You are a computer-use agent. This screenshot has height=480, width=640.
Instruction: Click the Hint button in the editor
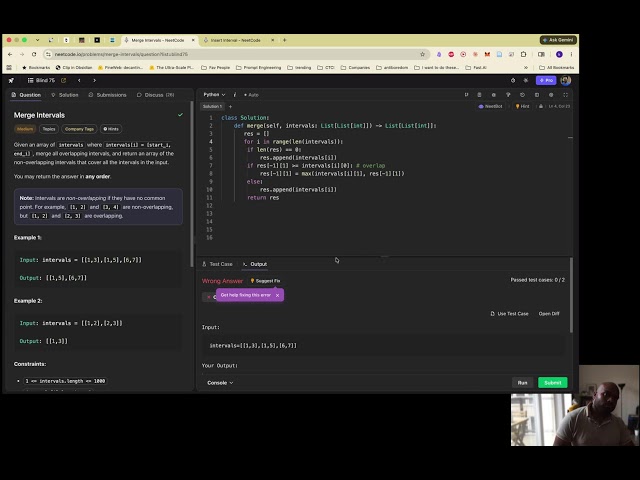pos(522,106)
